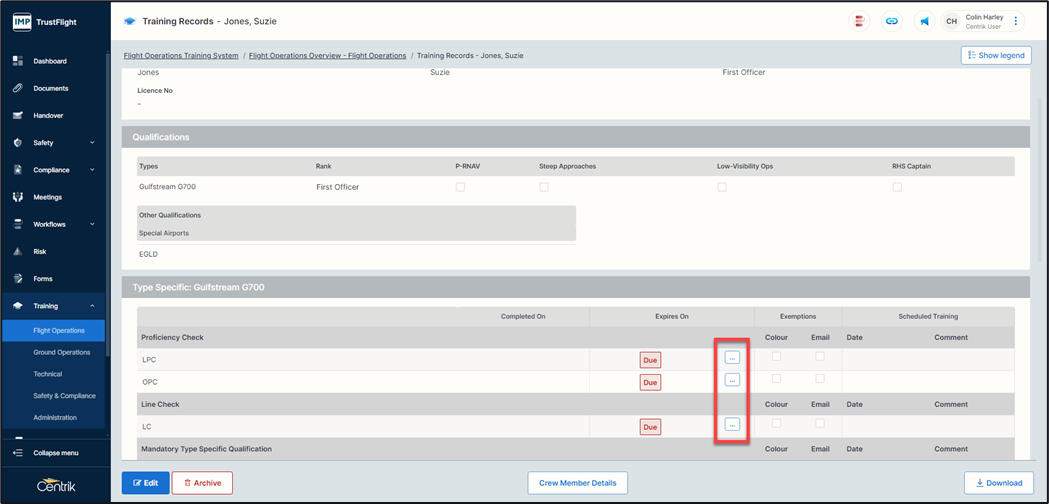1049x504 pixels.
Task: Click the link chain icon in header
Action: (891, 21)
